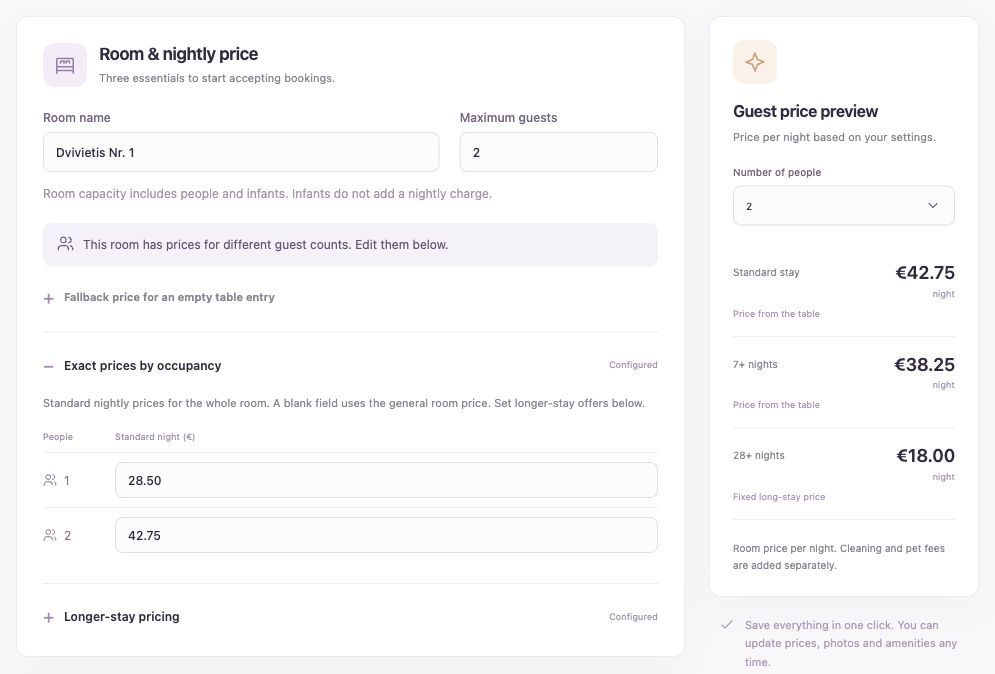Click the Room name label

pos(77,117)
